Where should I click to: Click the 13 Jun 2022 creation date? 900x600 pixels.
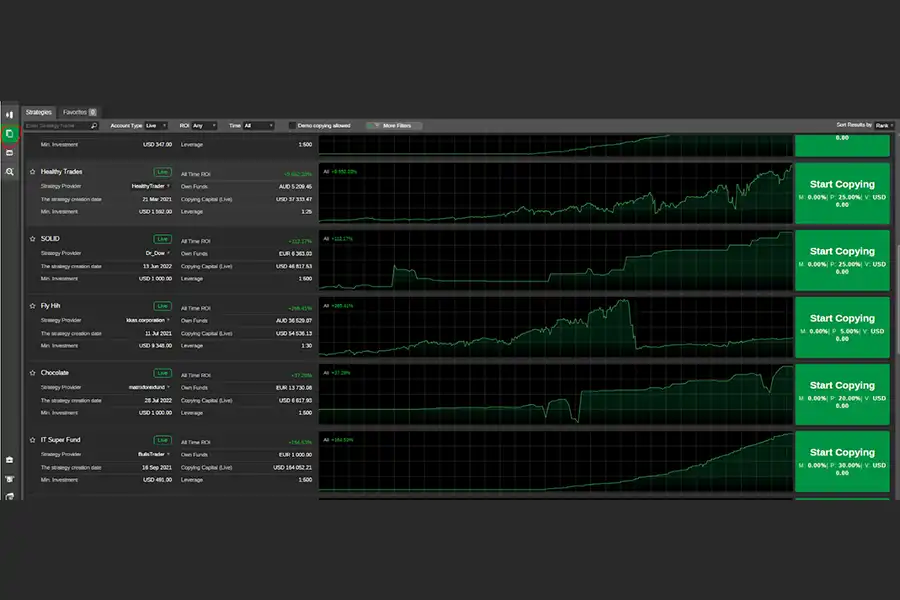coord(157,266)
